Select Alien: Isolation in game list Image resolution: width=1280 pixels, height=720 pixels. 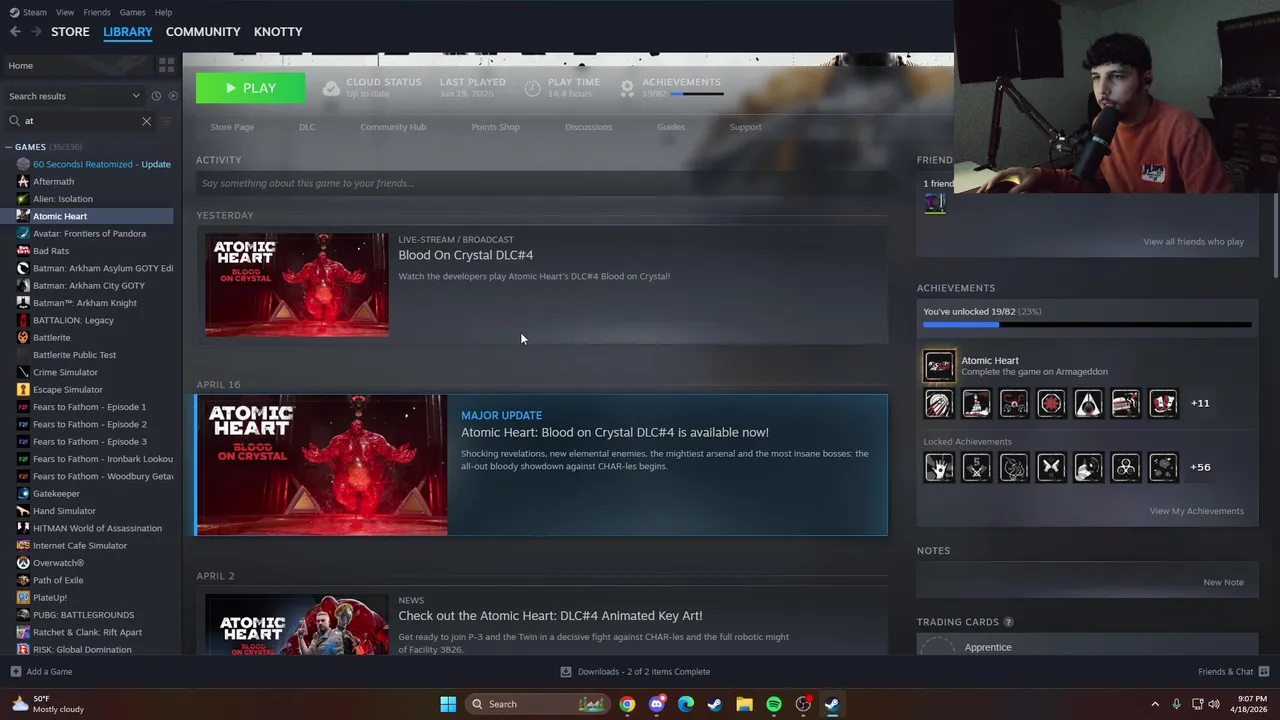point(62,199)
